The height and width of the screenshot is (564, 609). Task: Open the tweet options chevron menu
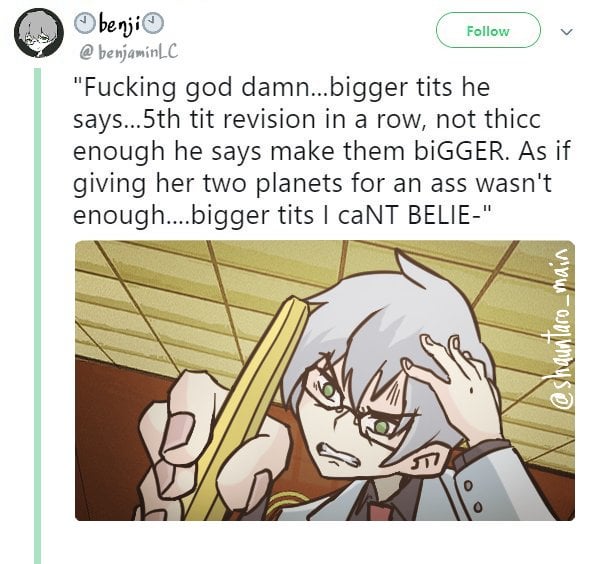567,32
